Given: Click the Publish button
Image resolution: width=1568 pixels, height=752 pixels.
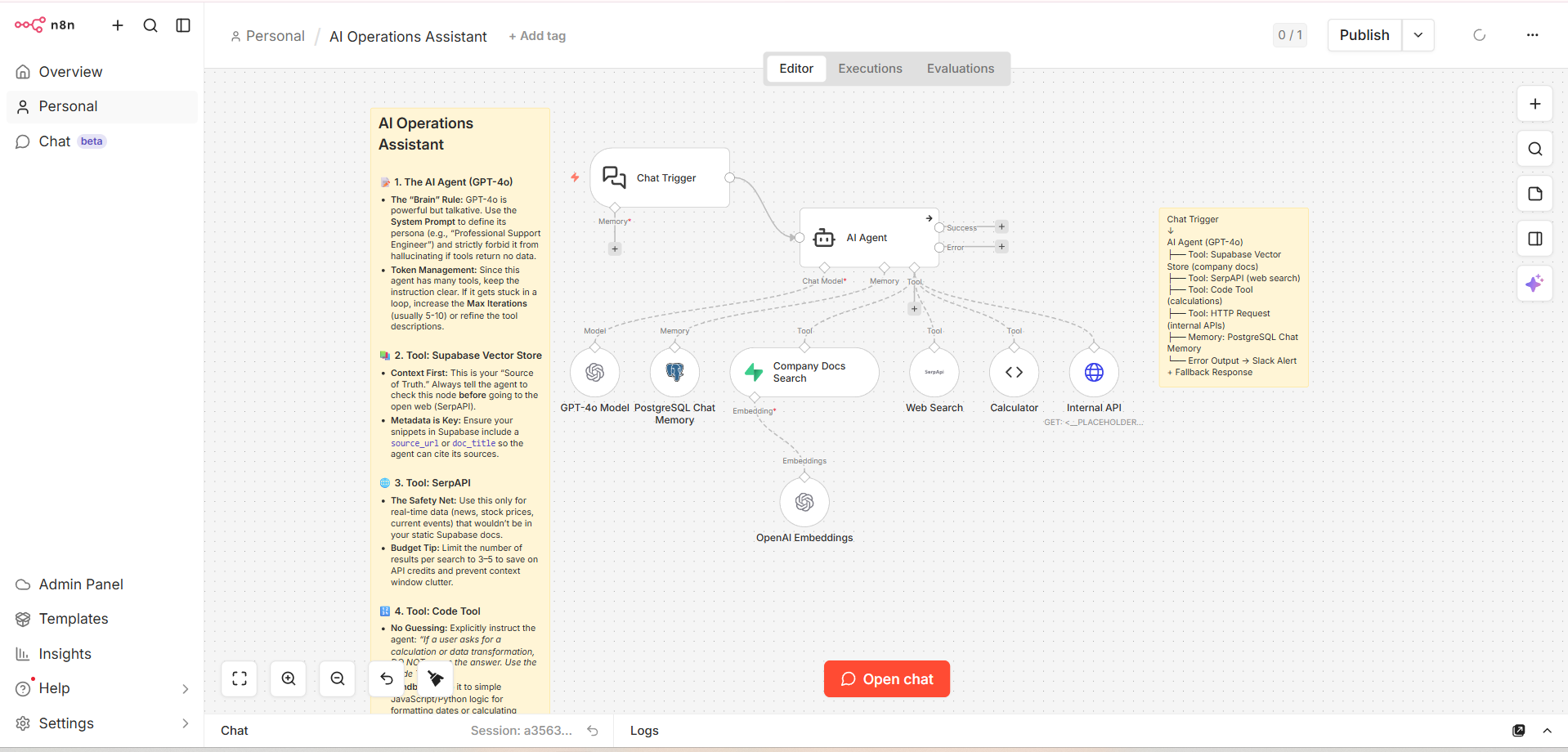Looking at the screenshot, I should (1364, 35).
